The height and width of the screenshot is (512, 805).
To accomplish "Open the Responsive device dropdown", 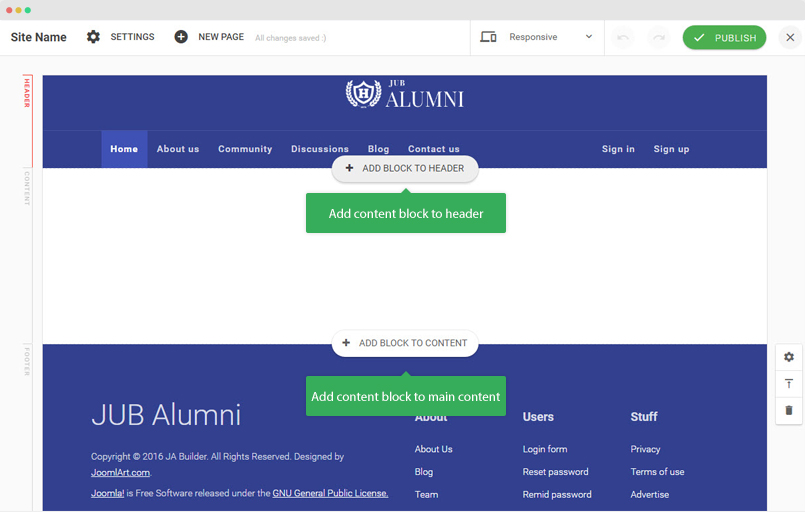I will point(537,37).
